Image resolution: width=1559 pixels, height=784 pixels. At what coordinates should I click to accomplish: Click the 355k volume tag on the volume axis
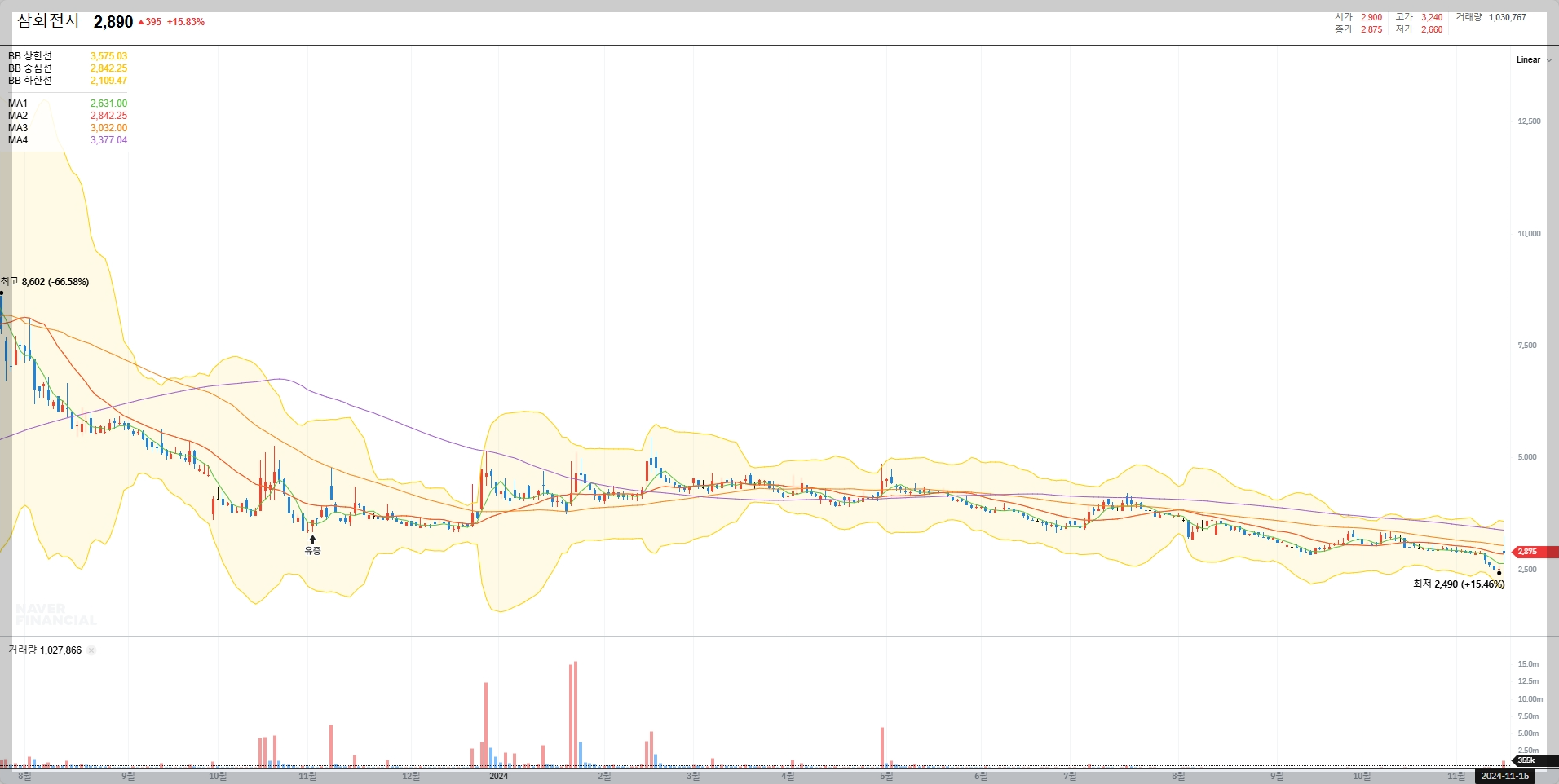point(1535,760)
